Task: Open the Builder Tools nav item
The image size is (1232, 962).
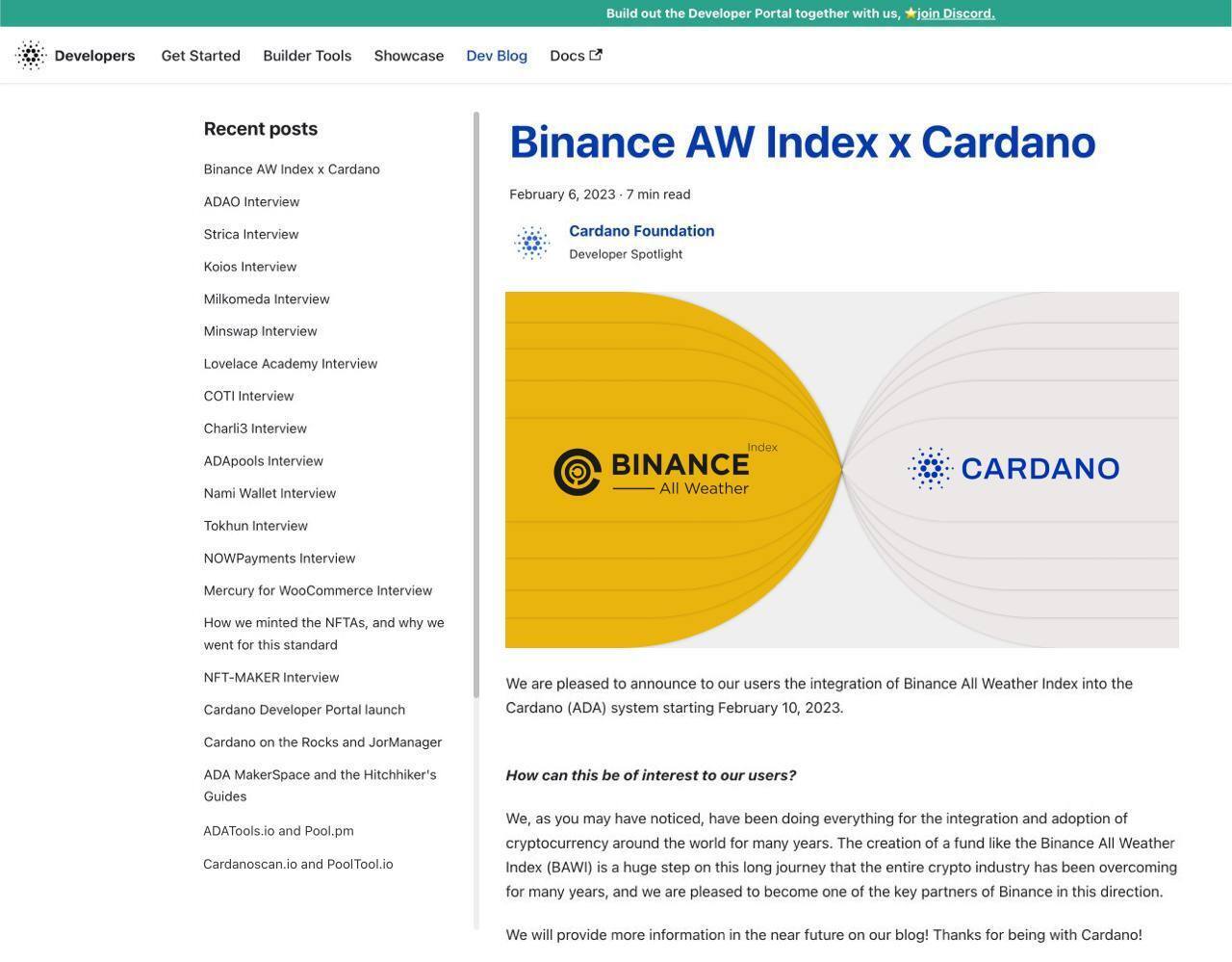Action: coord(307,56)
